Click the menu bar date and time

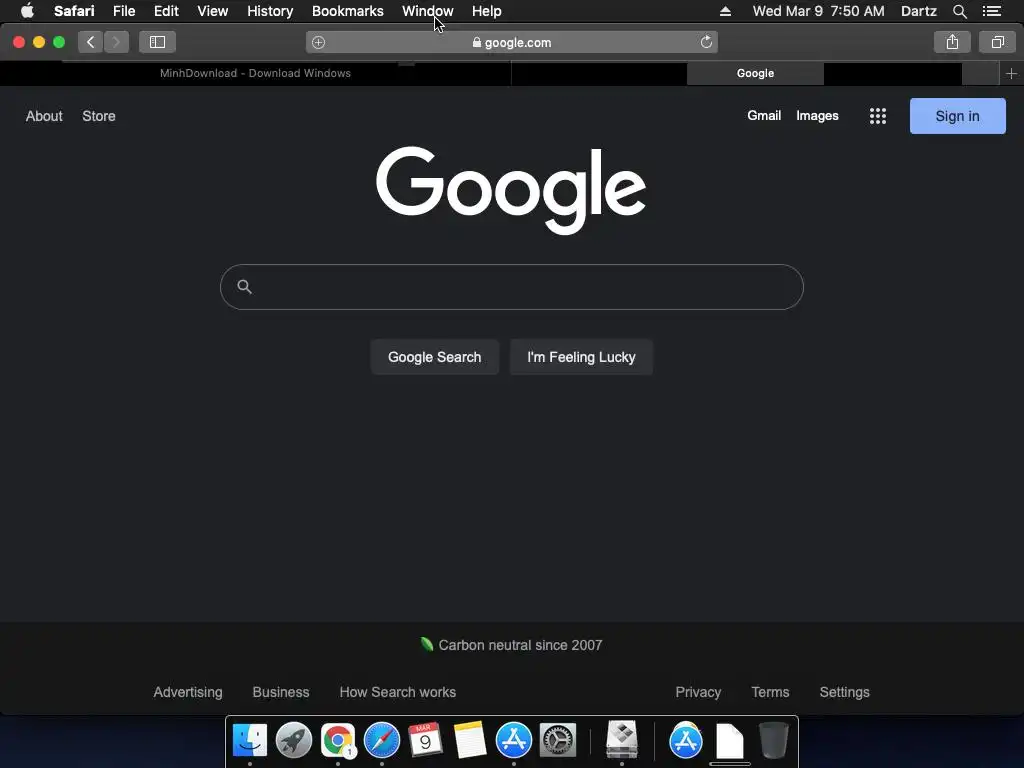click(818, 11)
